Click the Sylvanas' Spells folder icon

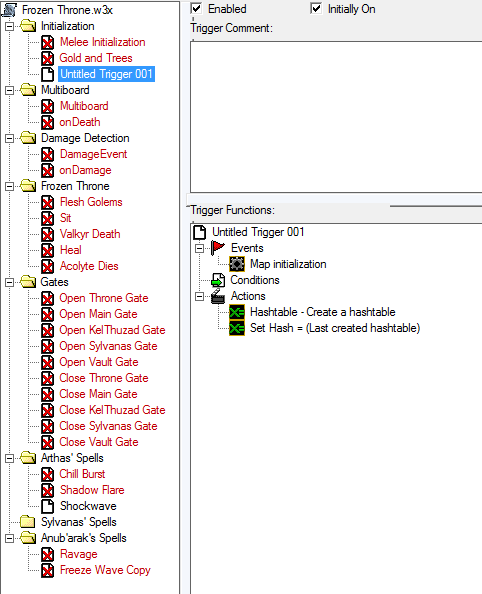pos(28,522)
